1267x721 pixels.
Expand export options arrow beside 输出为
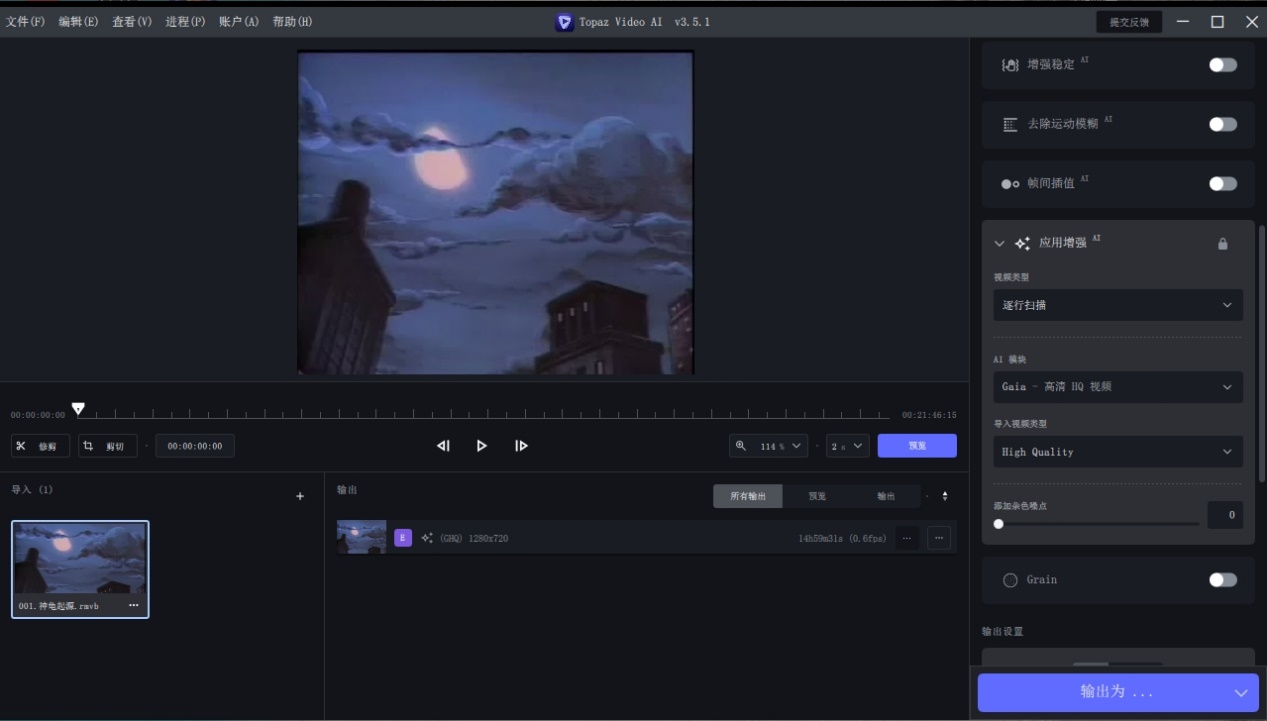coord(1241,693)
